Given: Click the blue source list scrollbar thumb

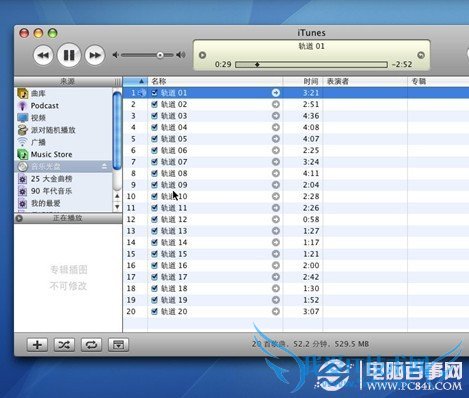Looking at the screenshot, I should 117,131.
